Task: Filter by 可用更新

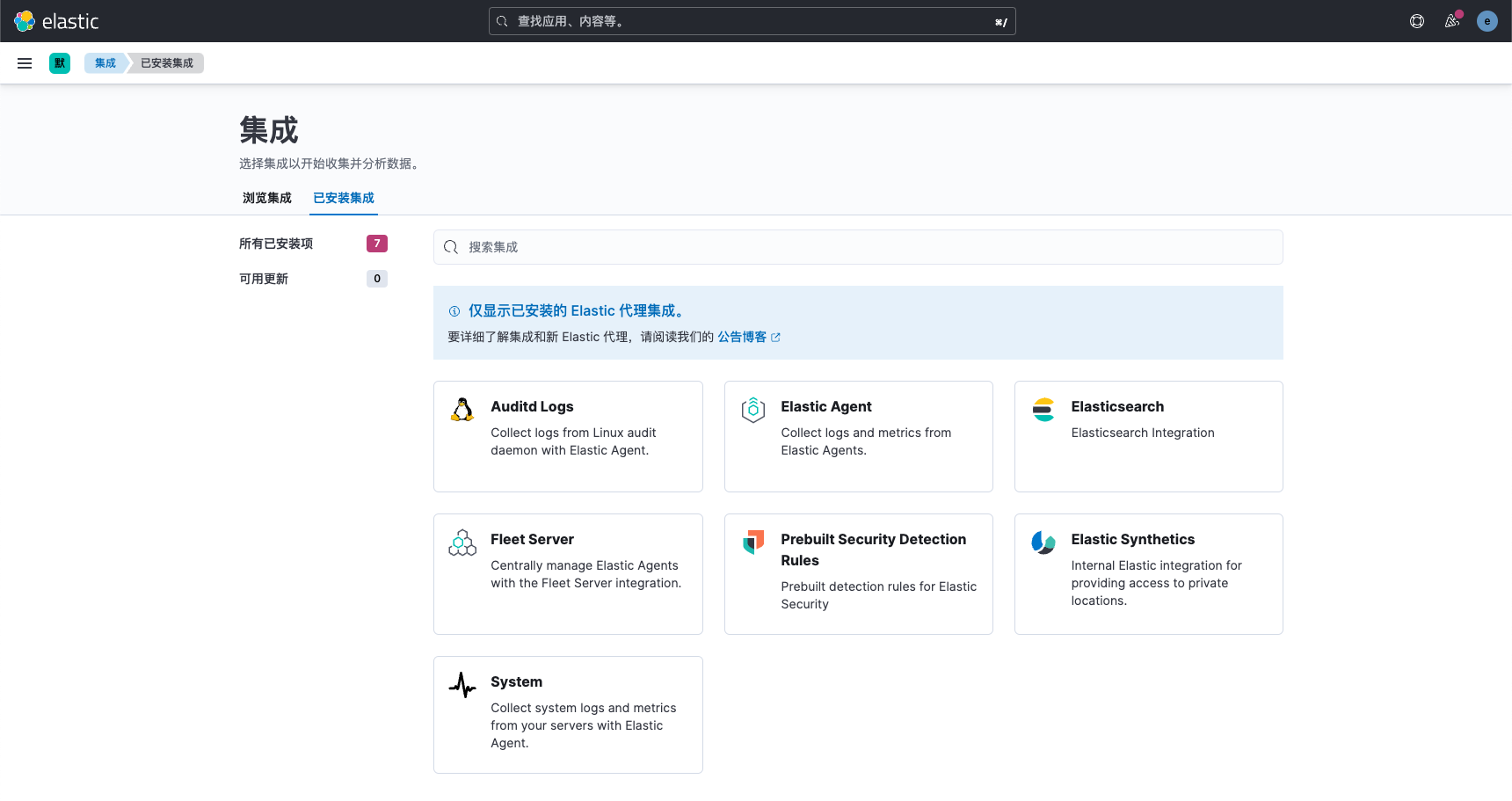Action: tap(264, 279)
